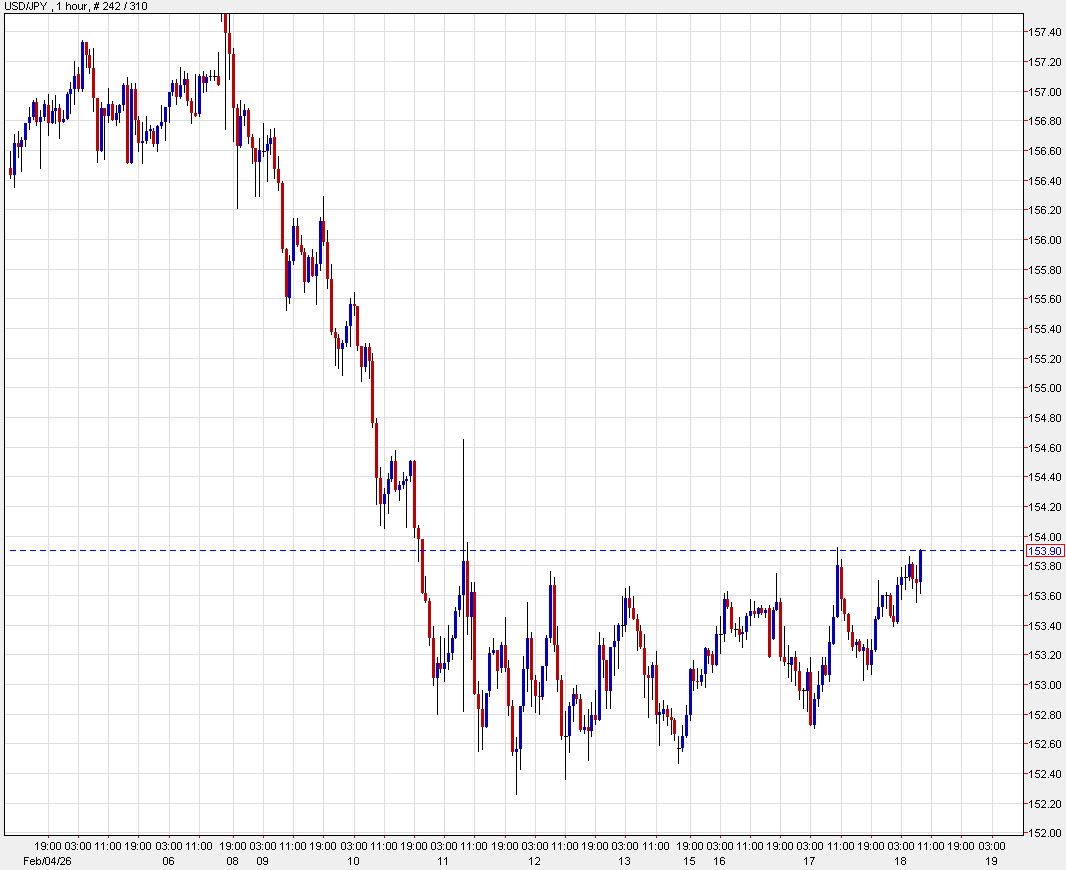Select the 153.00 price axis label
This screenshot has width=1066, height=870.
[x=1042, y=685]
